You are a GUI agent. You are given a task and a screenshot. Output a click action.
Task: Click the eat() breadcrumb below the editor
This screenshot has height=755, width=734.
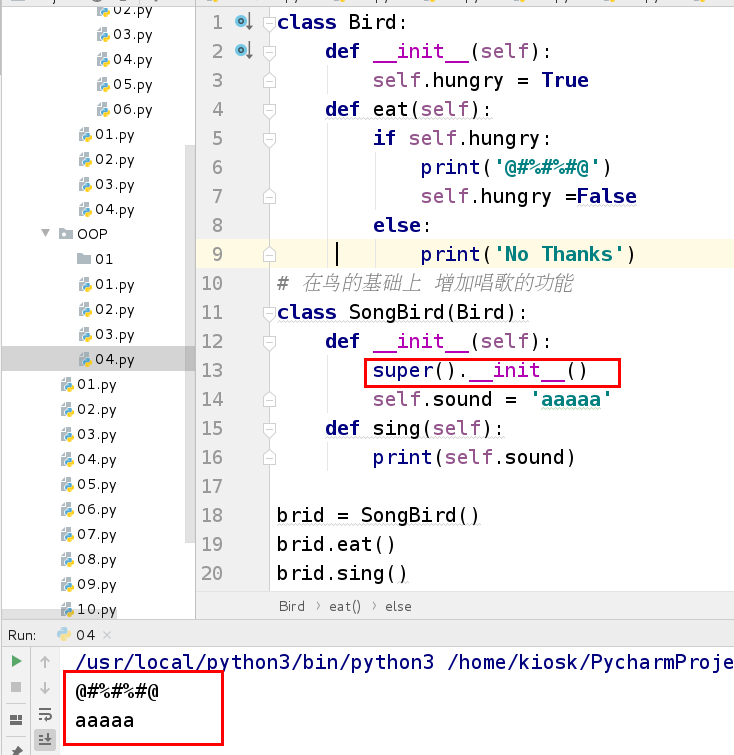345,606
